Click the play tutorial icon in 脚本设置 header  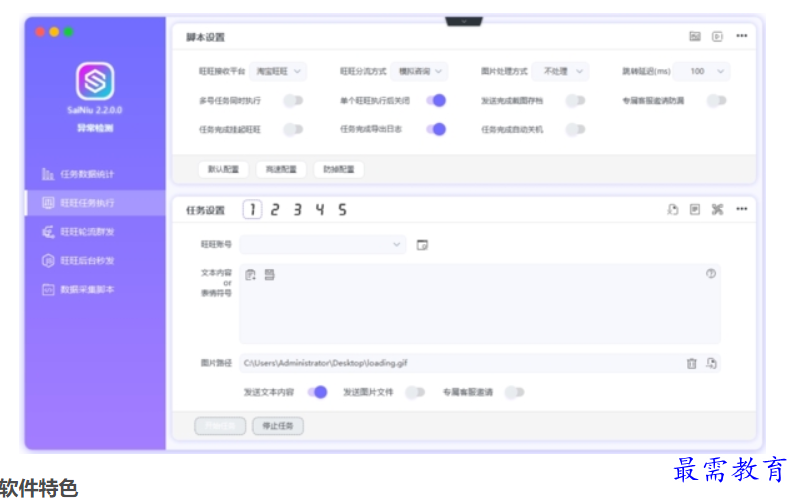click(x=717, y=36)
